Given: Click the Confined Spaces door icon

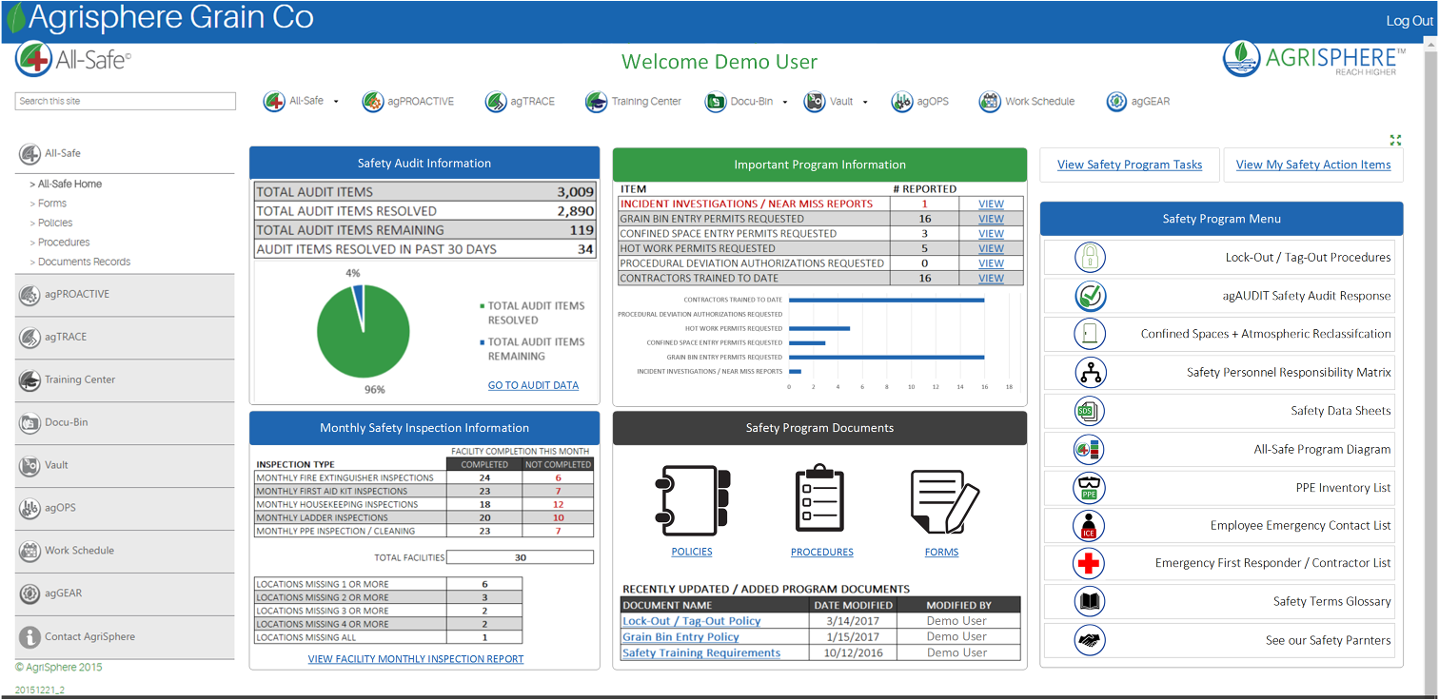Looking at the screenshot, I should [1090, 334].
